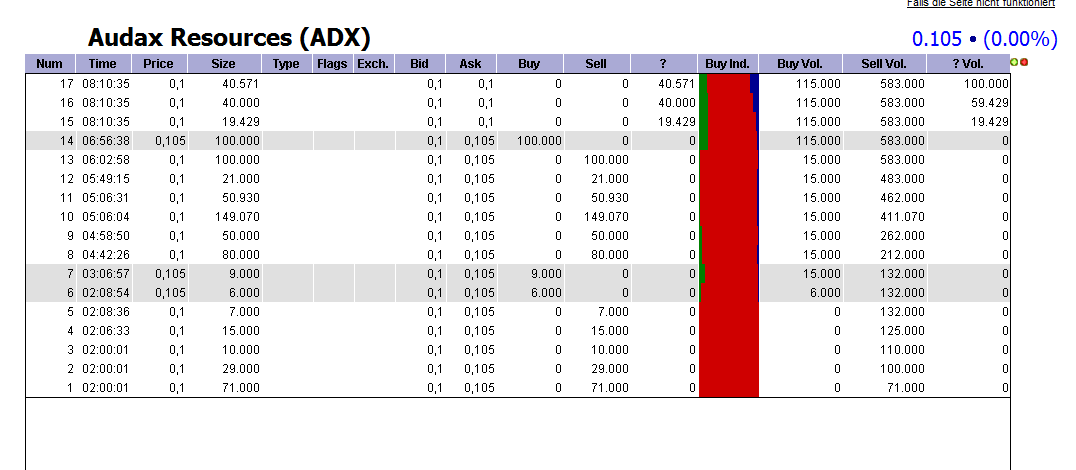1076x470 pixels.
Task: Click the Buy Ind. bar in row 1
Action: [x=729, y=388]
